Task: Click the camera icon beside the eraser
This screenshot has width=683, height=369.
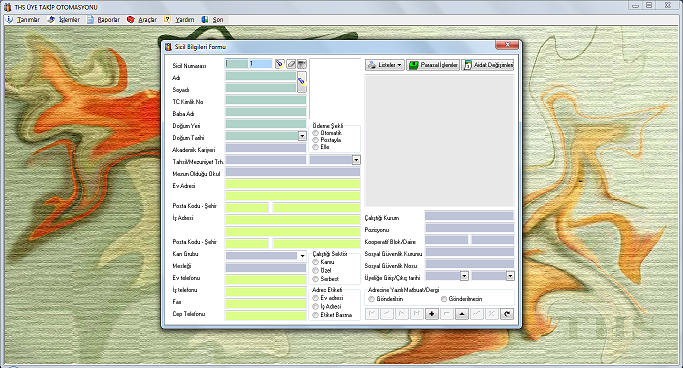Action: coord(301,64)
